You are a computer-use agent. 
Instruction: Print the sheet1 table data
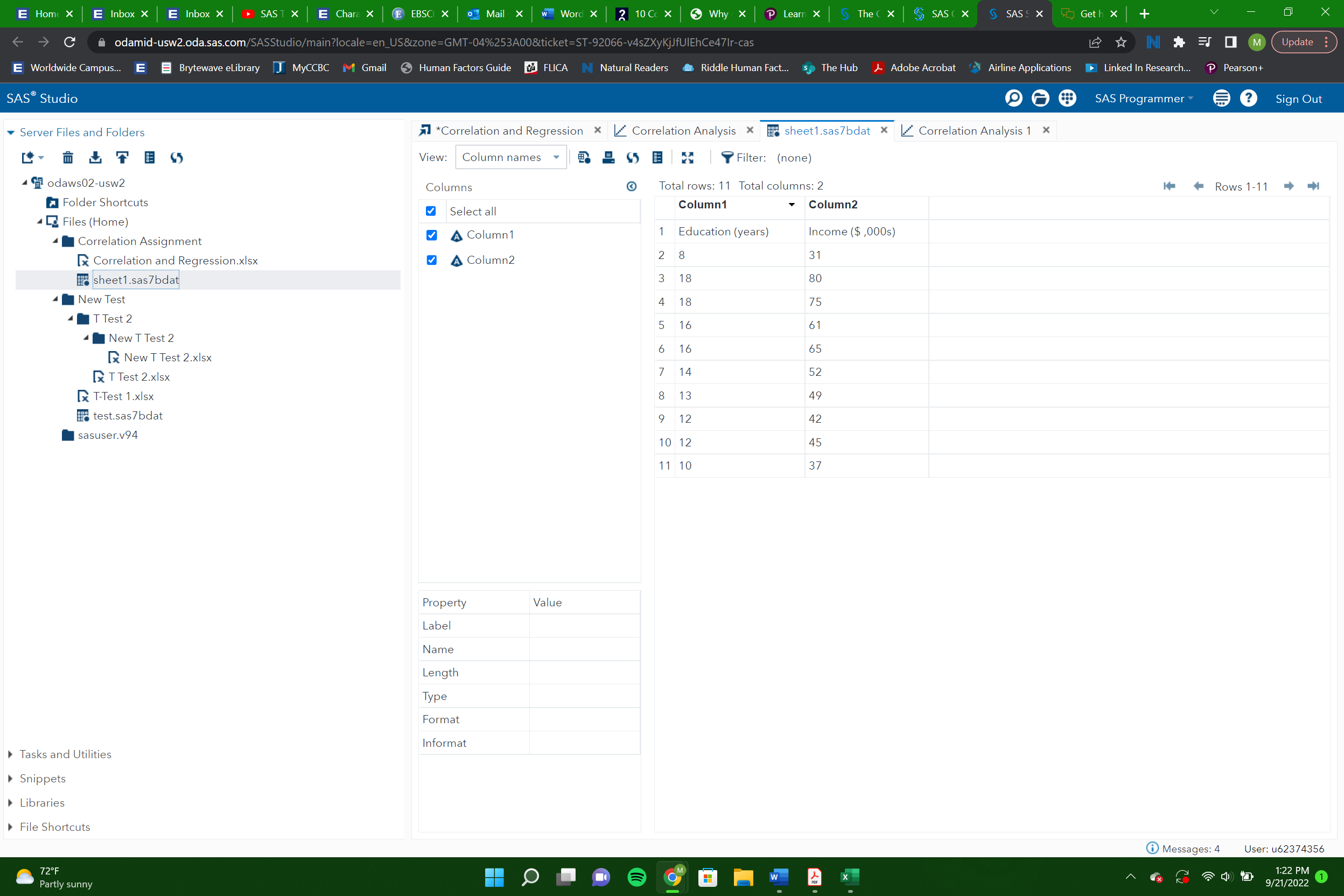[608, 158]
